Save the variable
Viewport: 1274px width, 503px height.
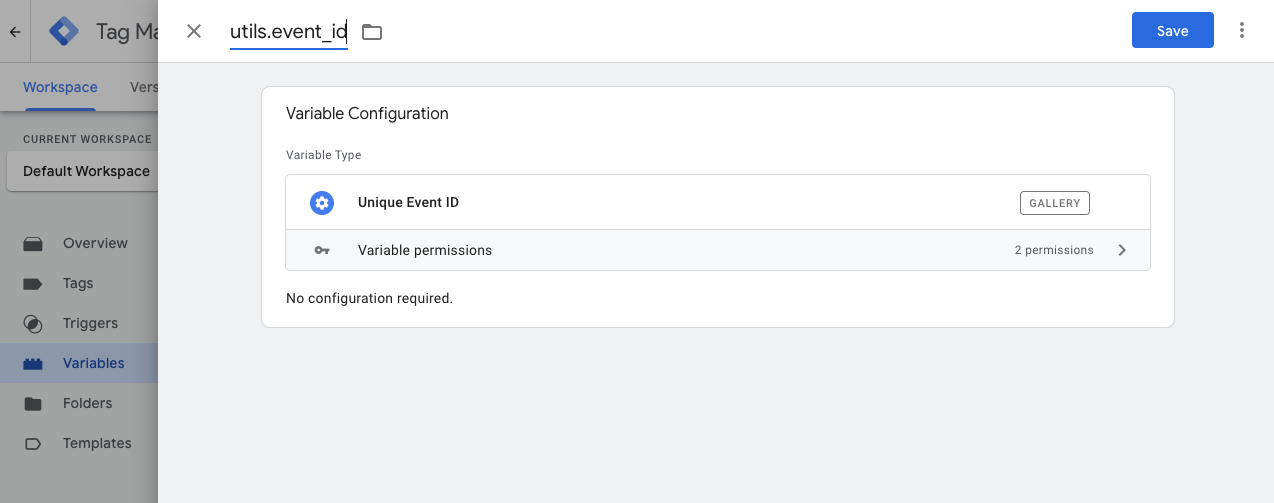(1172, 31)
